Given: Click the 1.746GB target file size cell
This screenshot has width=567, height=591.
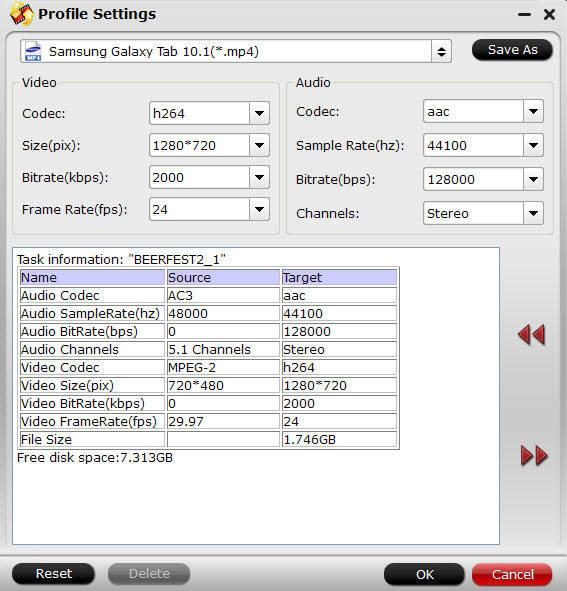Looking at the screenshot, I should pyautogui.click(x=339, y=439).
